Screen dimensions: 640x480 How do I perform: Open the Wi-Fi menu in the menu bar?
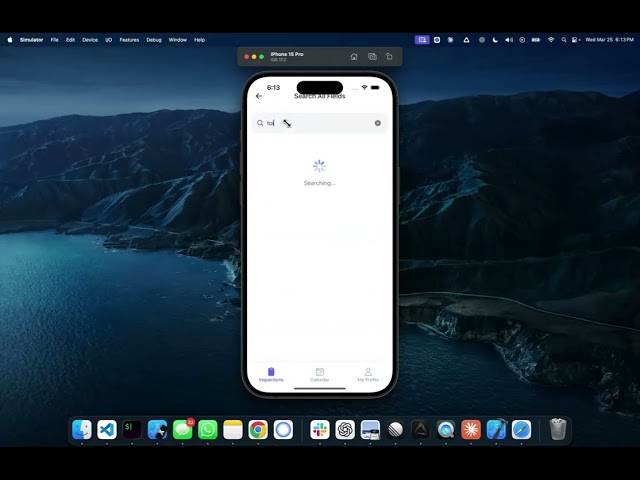click(551, 40)
